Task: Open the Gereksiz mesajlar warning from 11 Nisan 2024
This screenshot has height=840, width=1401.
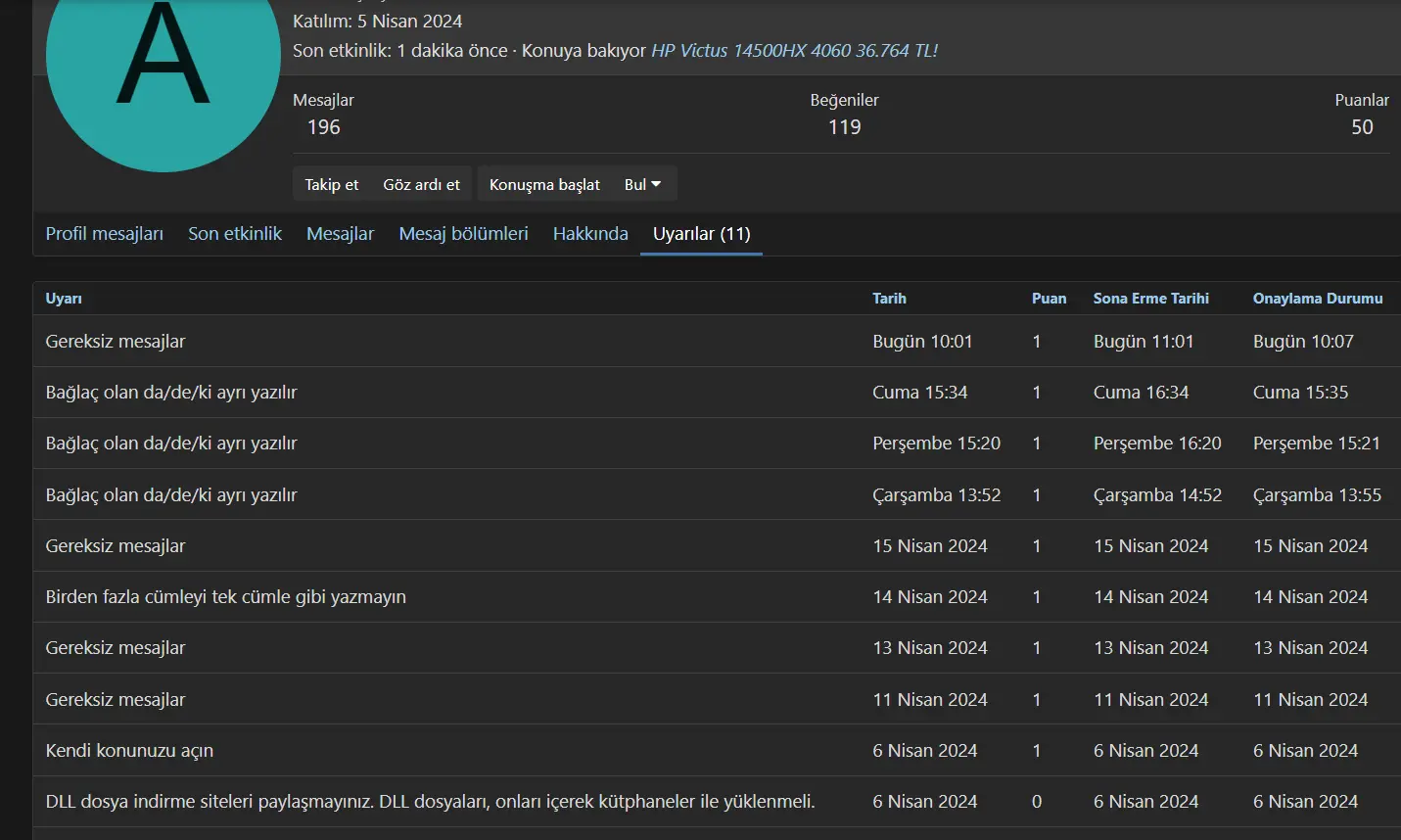Action: pos(116,700)
